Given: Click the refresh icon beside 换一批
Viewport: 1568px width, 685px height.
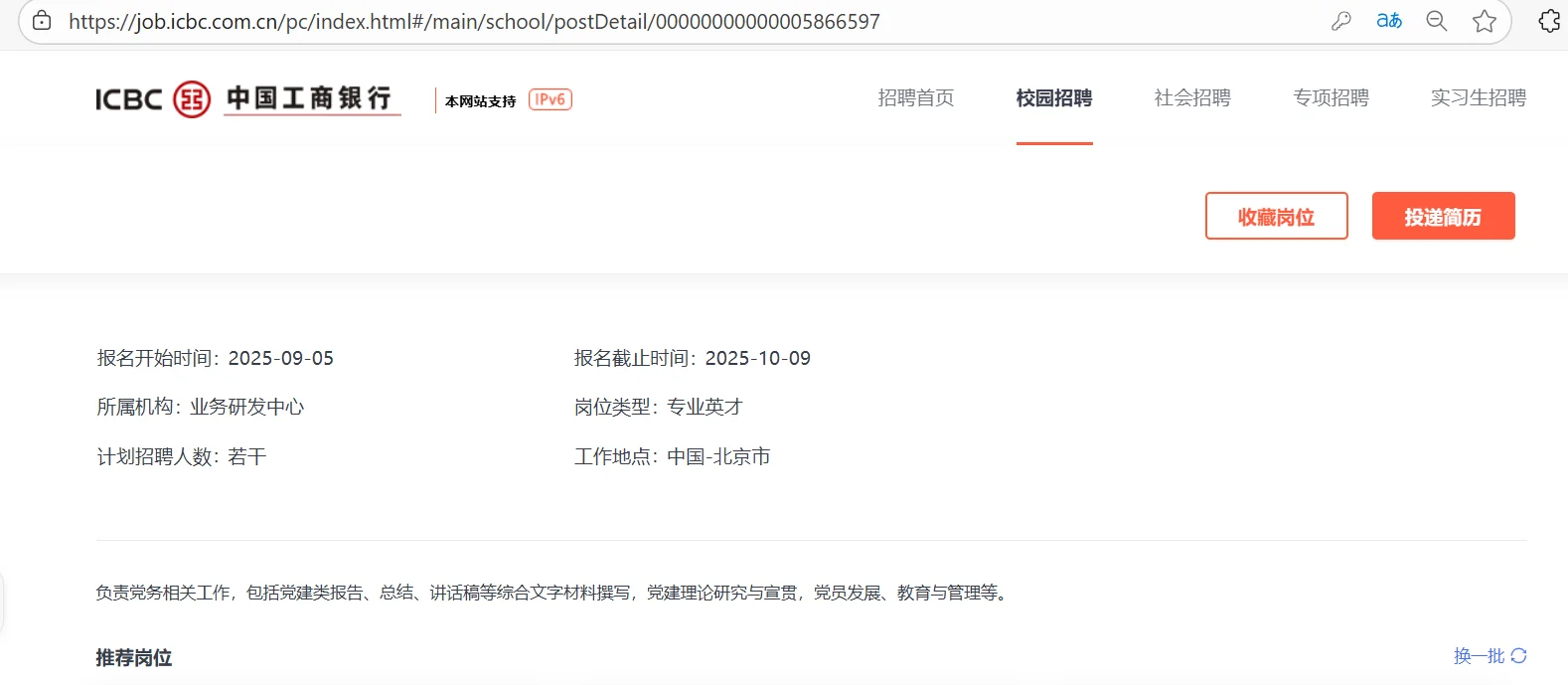Looking at the screenshot, I should [1518, 656].
